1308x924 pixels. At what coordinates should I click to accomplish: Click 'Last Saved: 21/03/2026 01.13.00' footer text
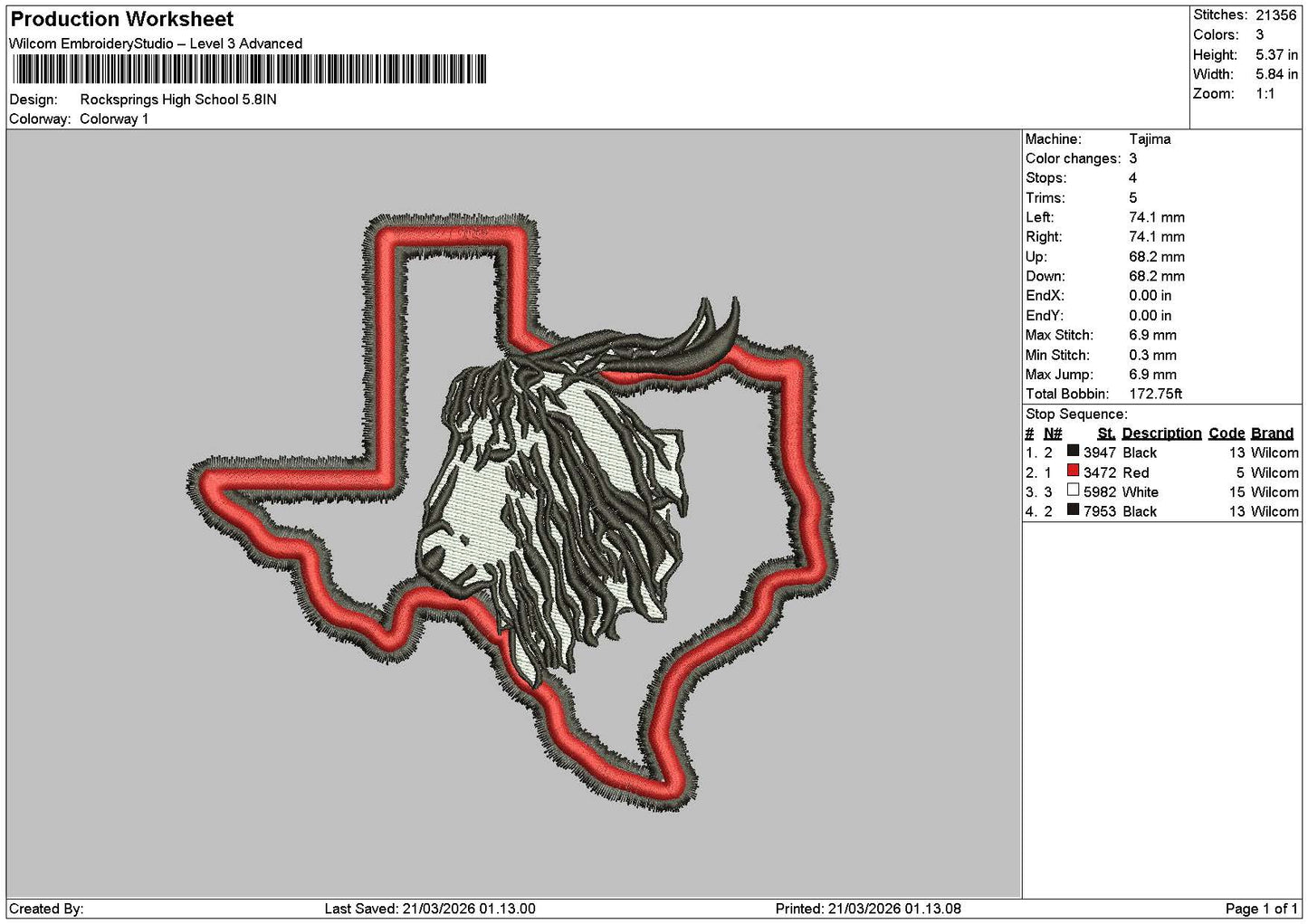430,909
